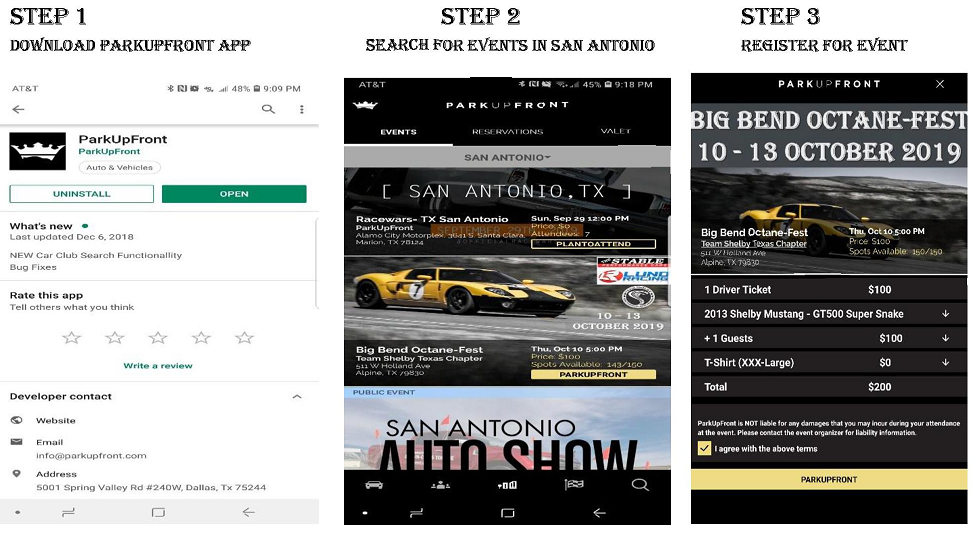Screen dimensions: 977x543
Task: Open the Racewars- TX San Antonio event
Action: click(x=432, y=219)
